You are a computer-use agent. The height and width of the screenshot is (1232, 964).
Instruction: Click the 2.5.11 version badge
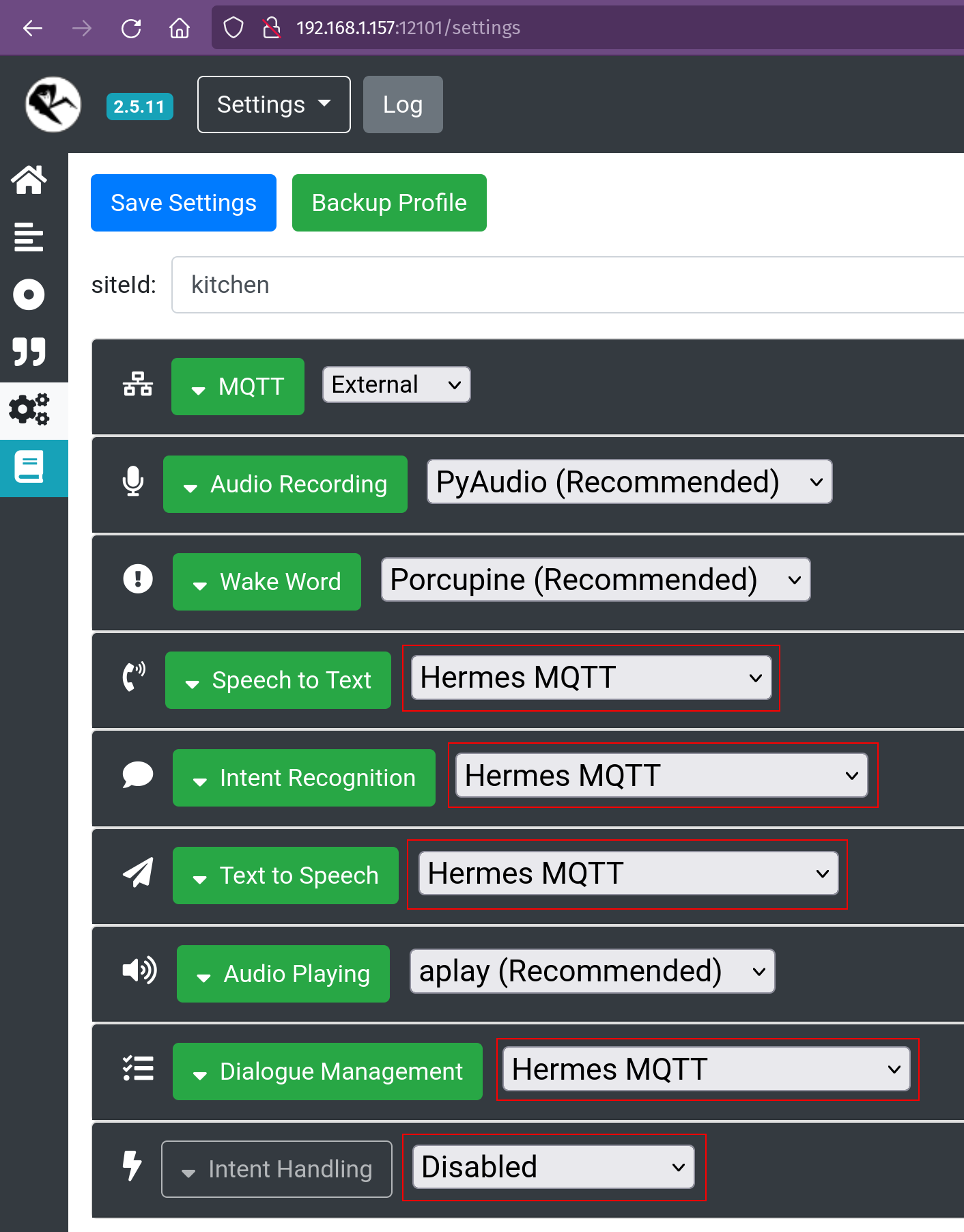(140, 107)
